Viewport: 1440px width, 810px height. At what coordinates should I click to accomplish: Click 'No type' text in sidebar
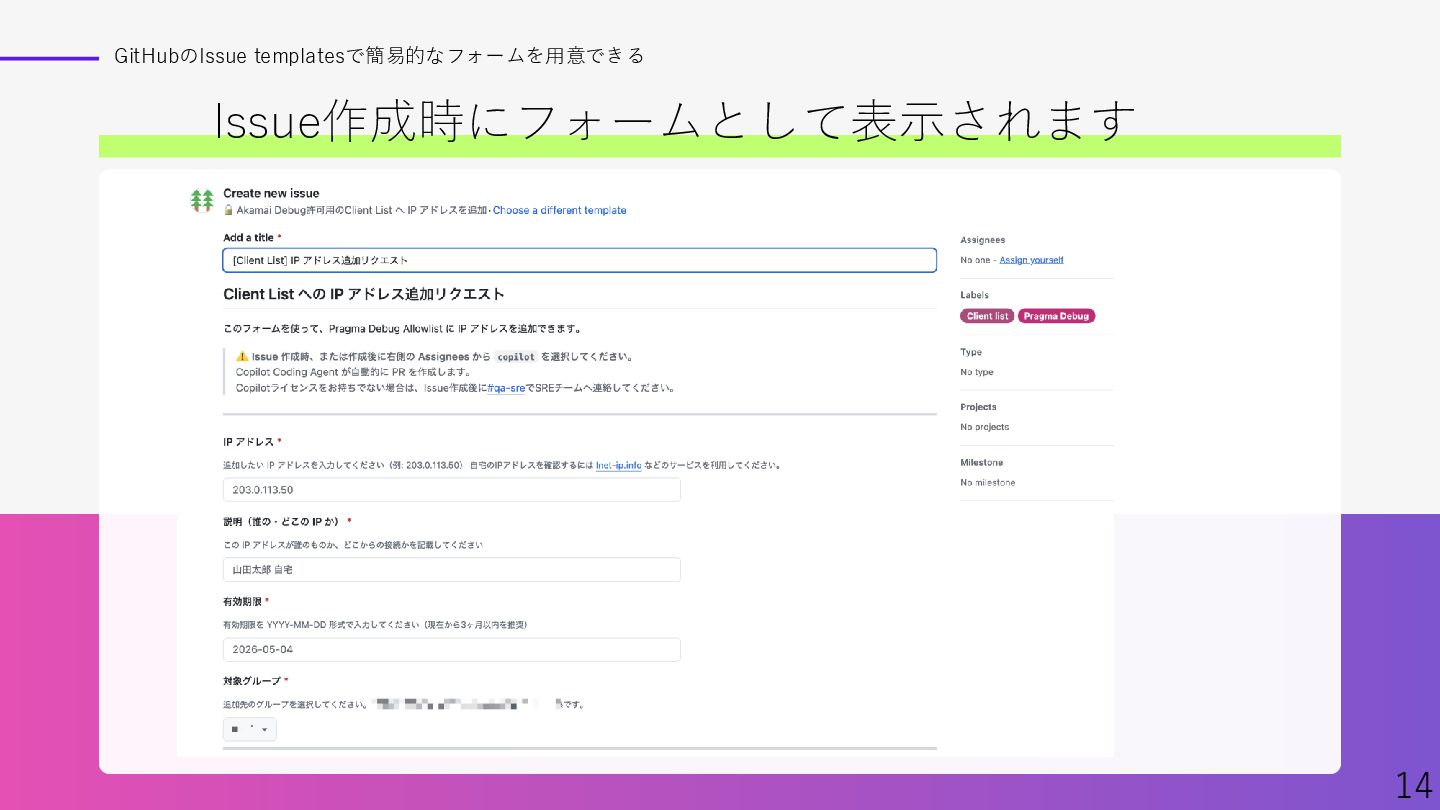(977, 372)
